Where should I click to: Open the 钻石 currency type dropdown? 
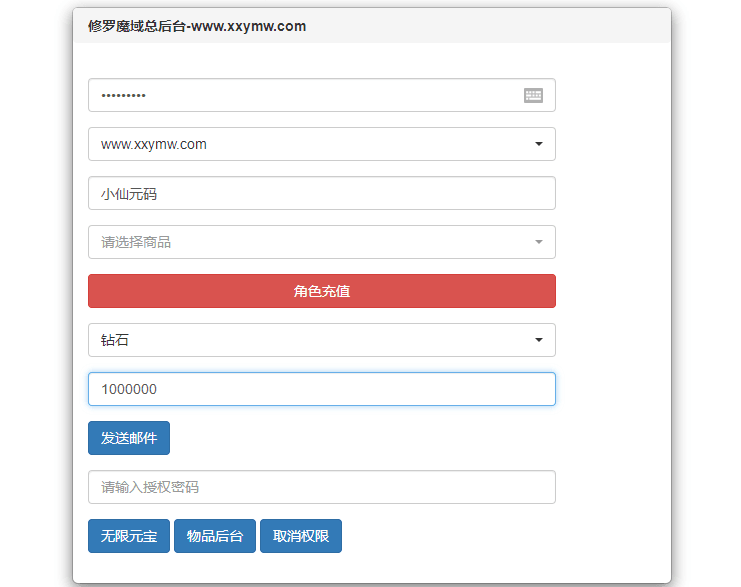[x=322, y=340]
